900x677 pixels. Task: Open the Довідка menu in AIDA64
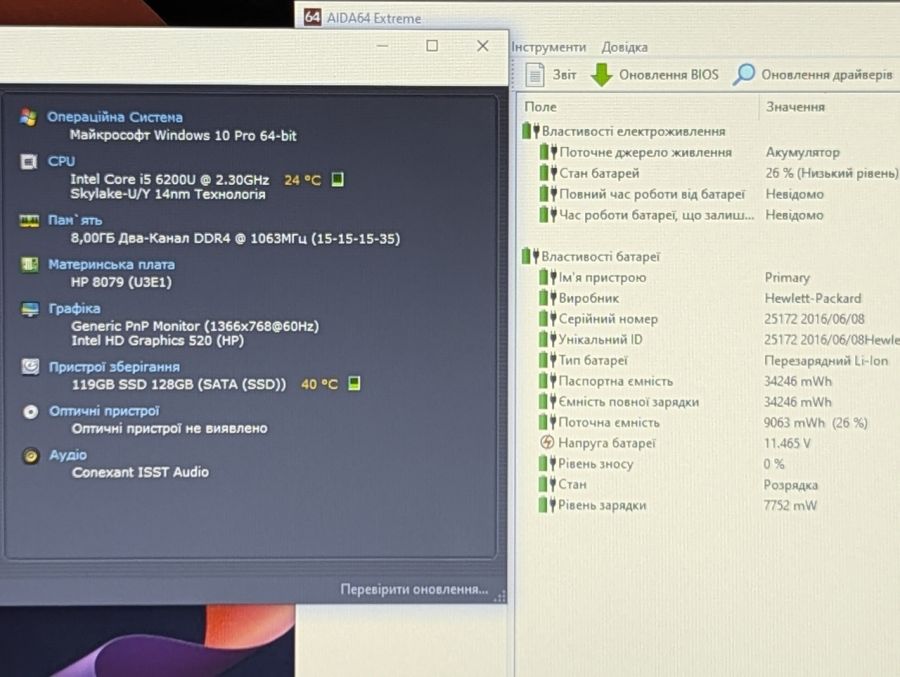624,47
